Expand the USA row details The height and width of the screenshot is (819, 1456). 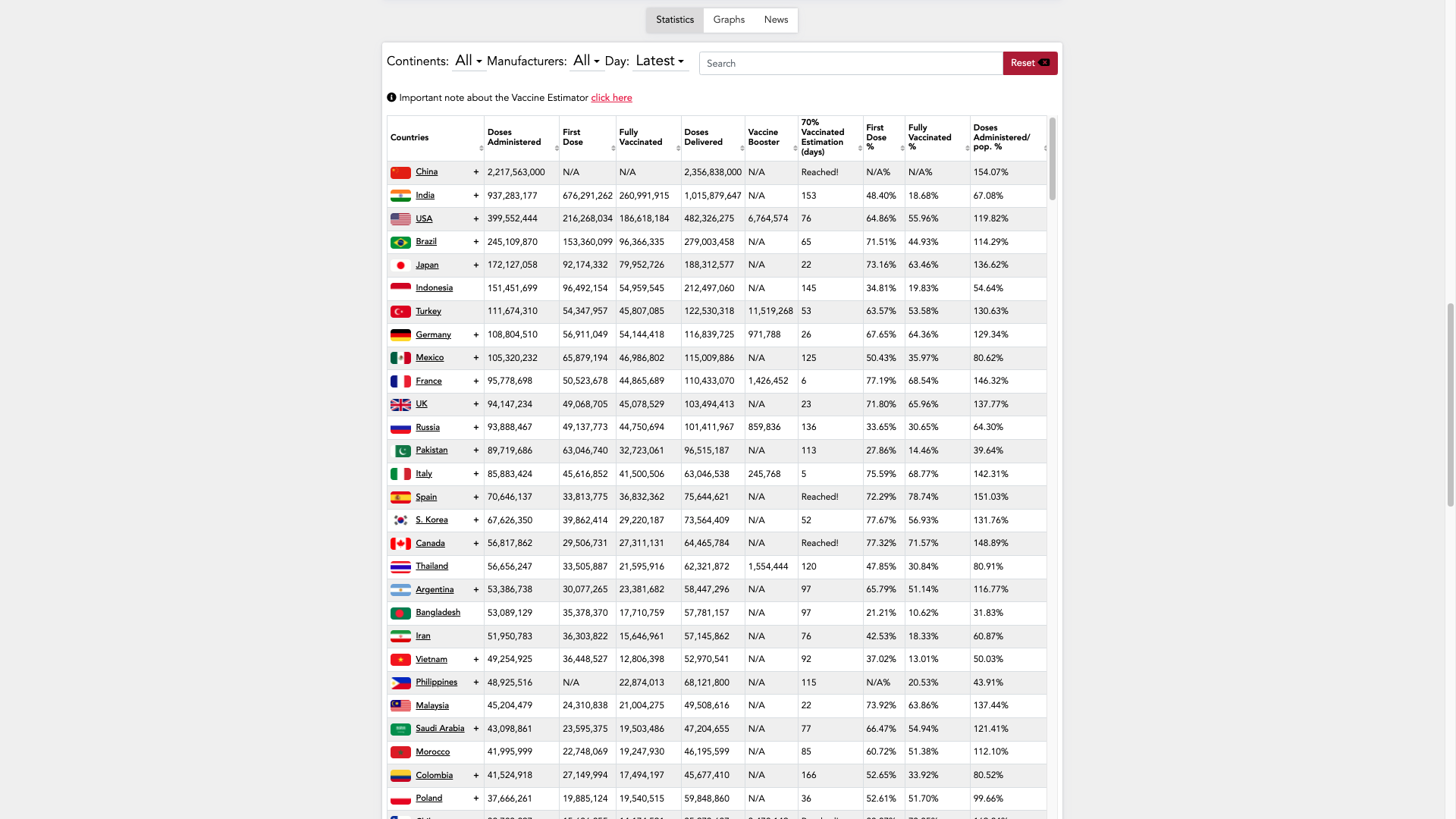click(476, 218)
